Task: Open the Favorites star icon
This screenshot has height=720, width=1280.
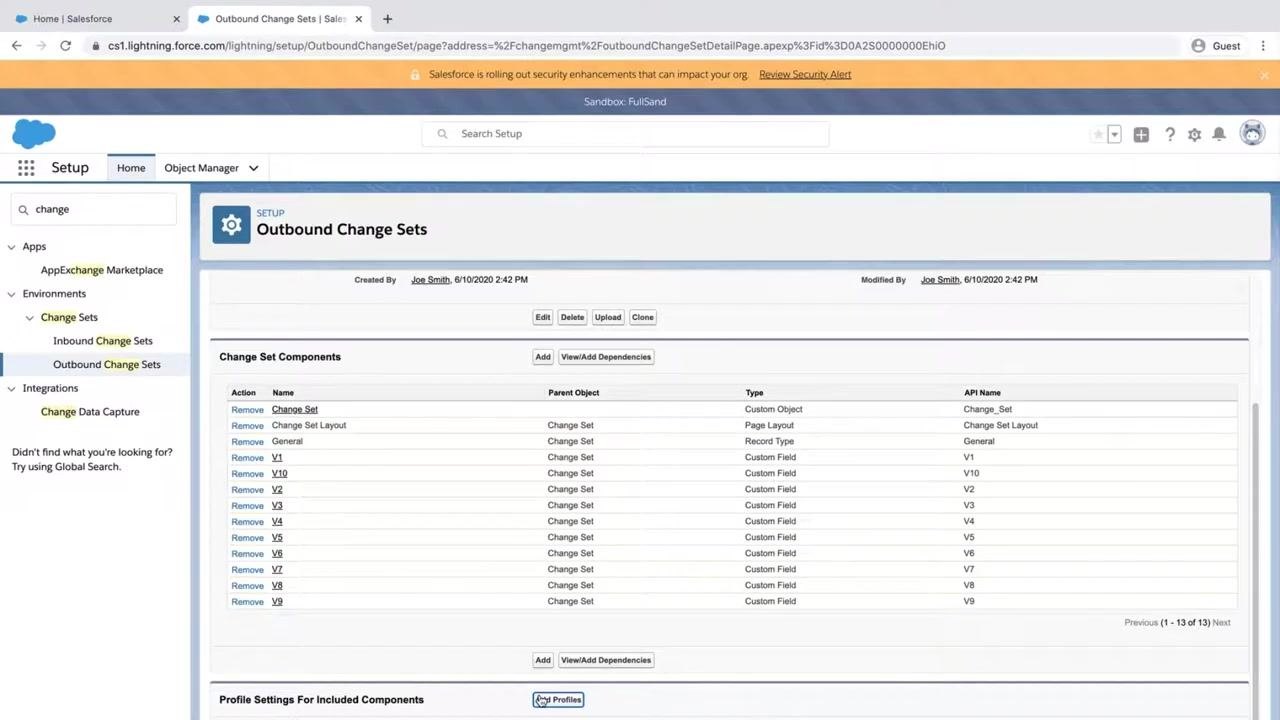Action: [x=1098, y=134]
